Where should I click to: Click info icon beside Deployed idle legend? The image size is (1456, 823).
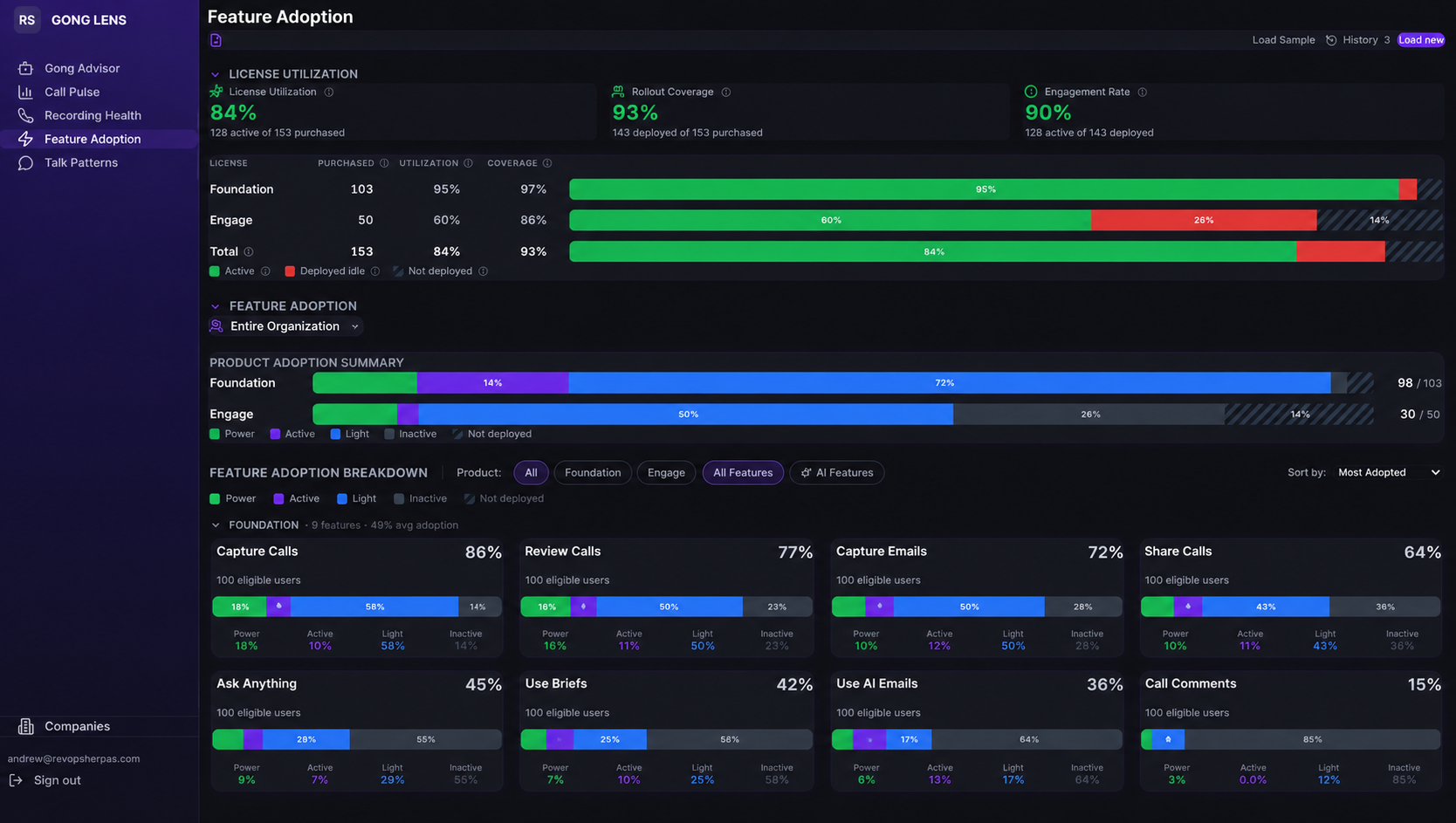click(x=375, y=271)
